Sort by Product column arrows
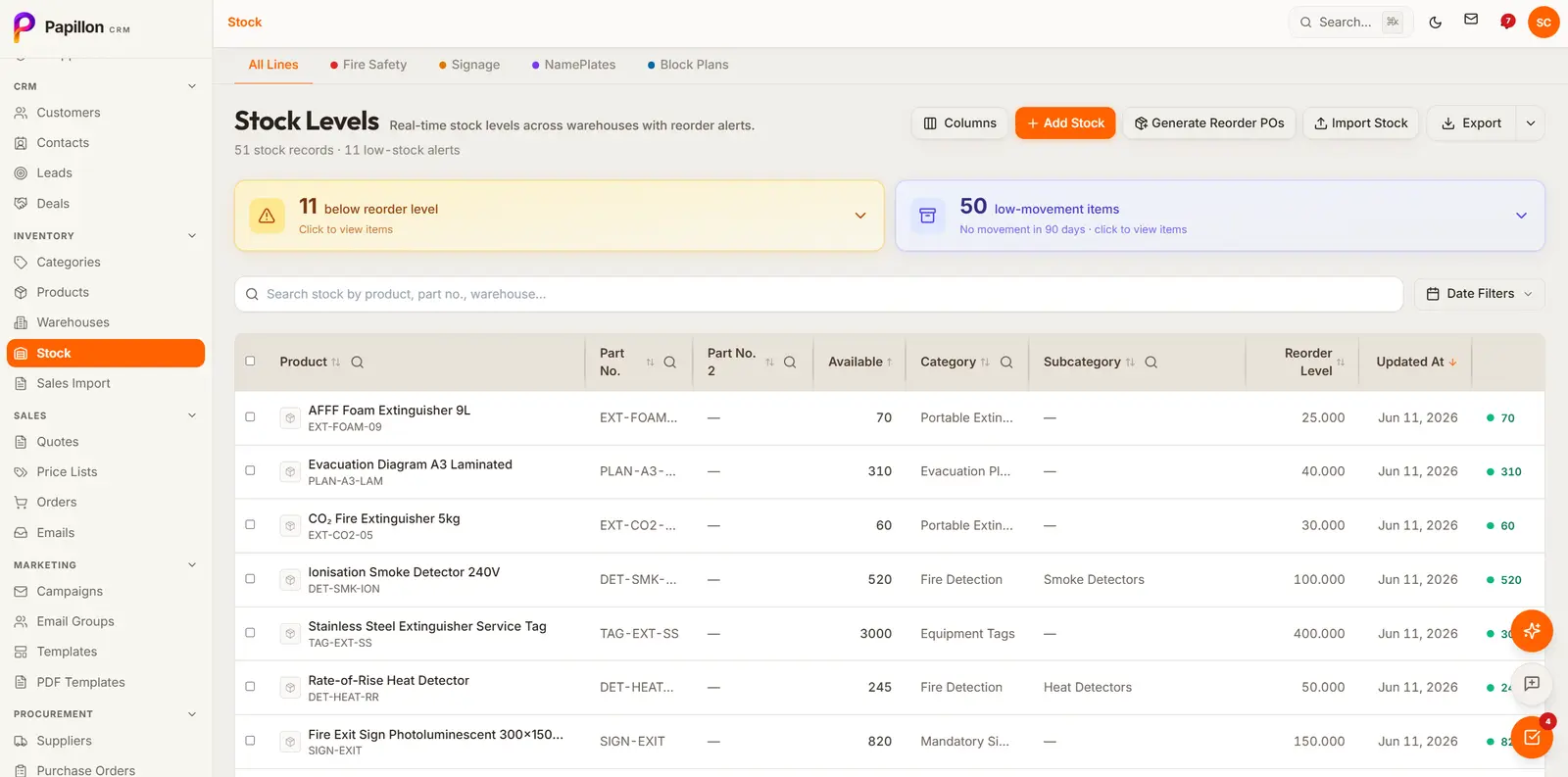The height and width of the screenshot is (777, 1568). 336,363
